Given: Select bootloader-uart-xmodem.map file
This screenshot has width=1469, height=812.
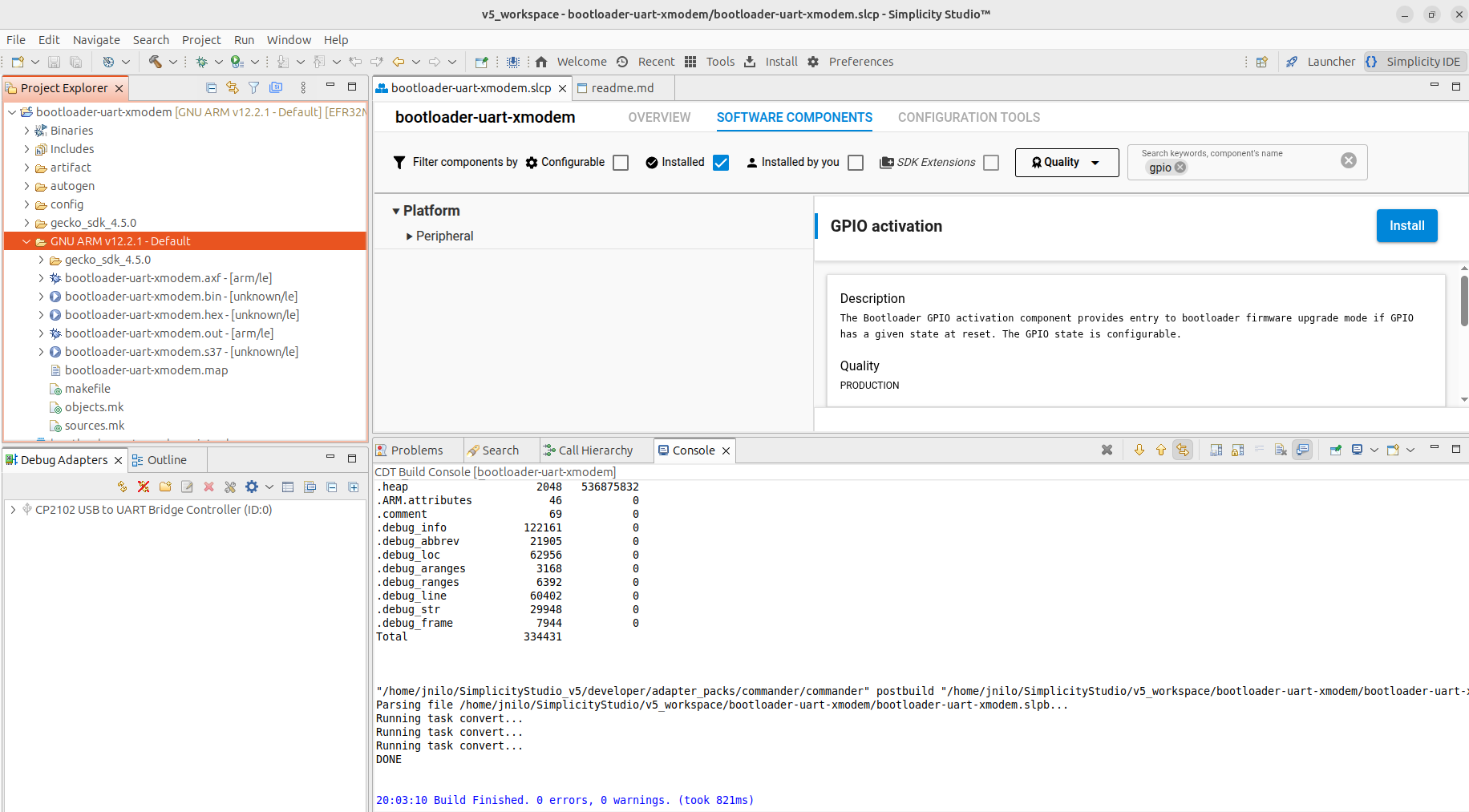Looking at the screenshot, I should pyautogui.click(x=146, y=370).
